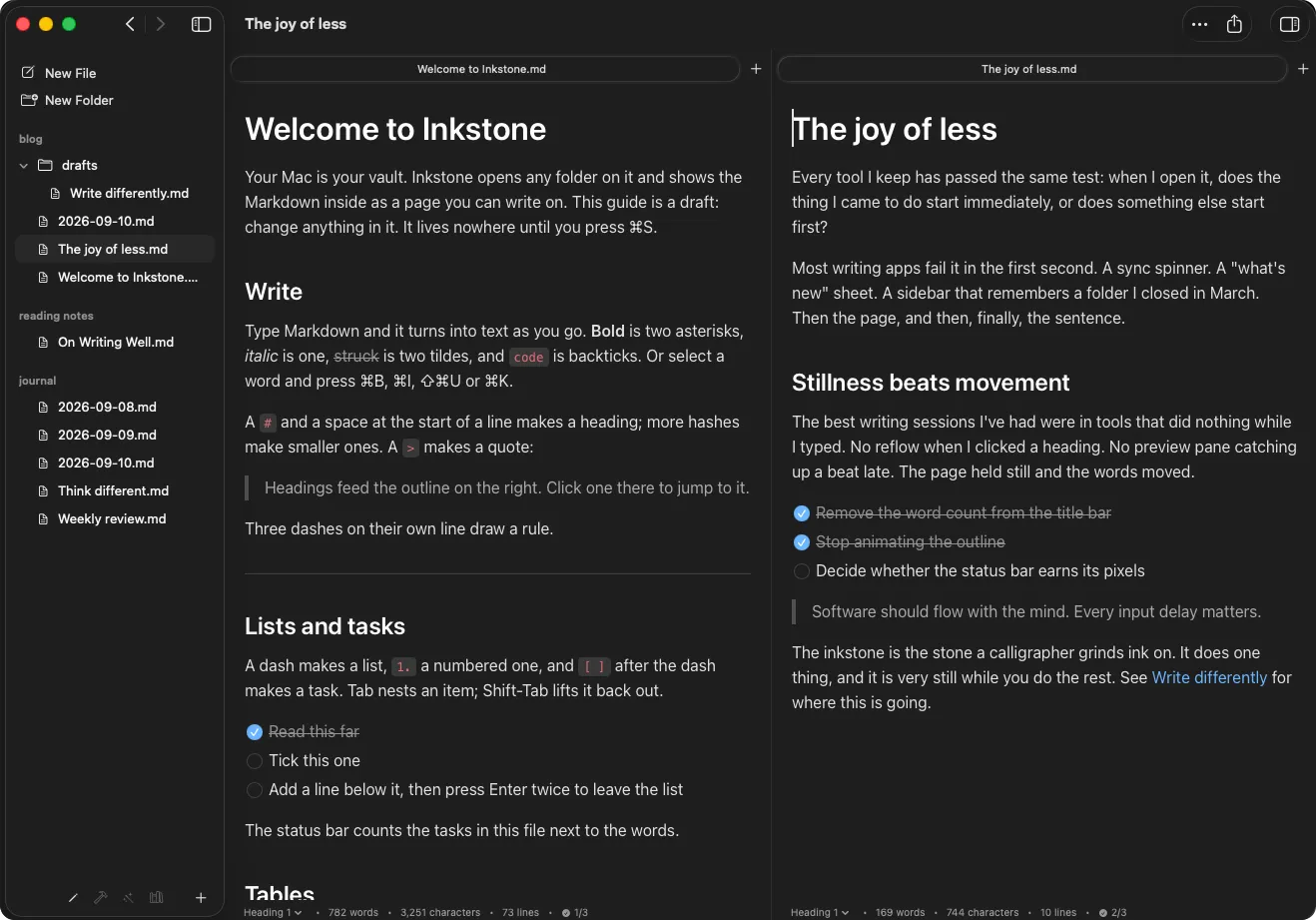This screenshot has width=1316, height=920.
Task: Uncheck 'Stop animating the outline' task
Action: [x=802, y=542]
